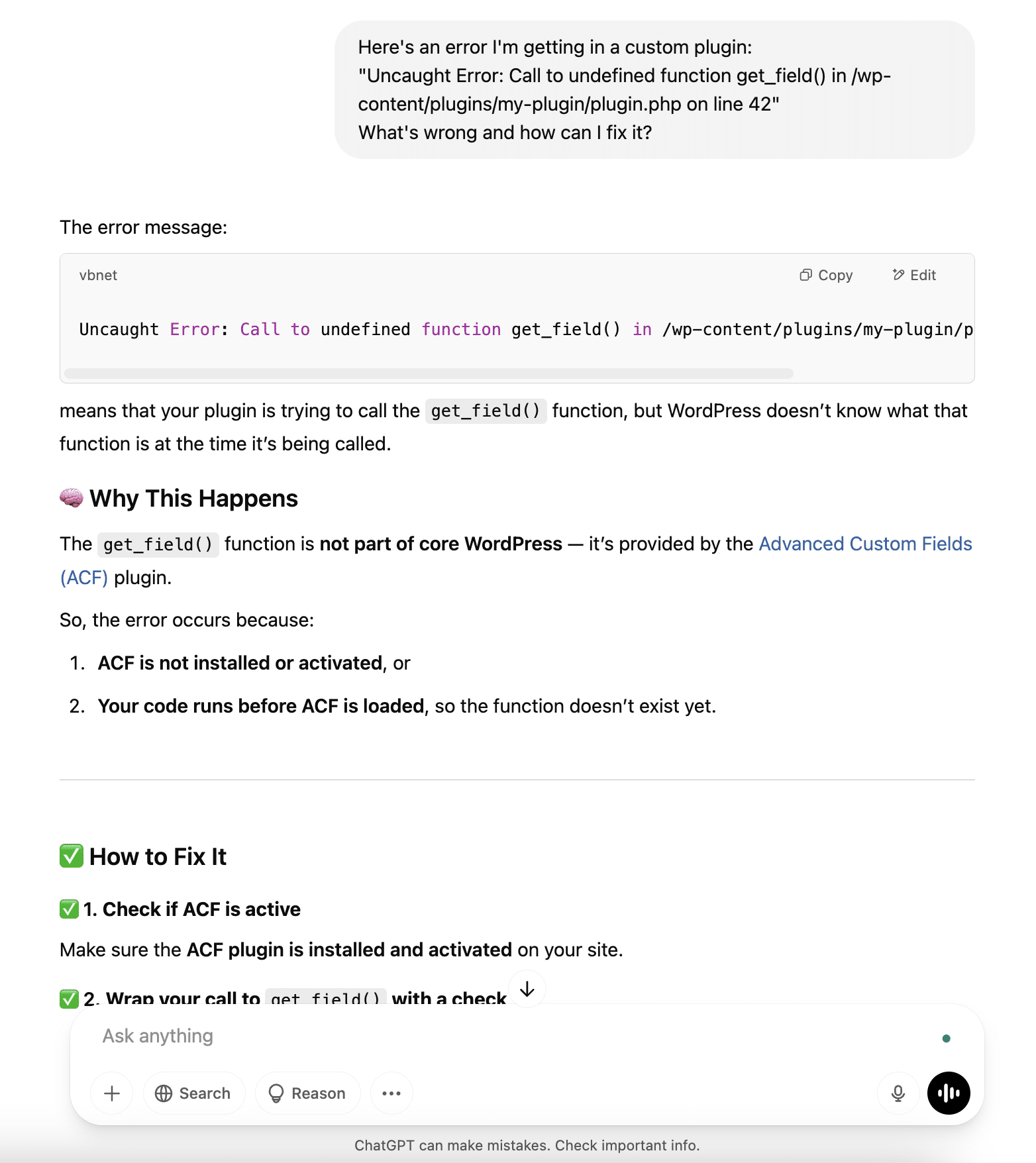This screenshot has height=1163, width=1036.
Task: Open the Advanced Custom Fields link
Action: (x=865, y=544)
